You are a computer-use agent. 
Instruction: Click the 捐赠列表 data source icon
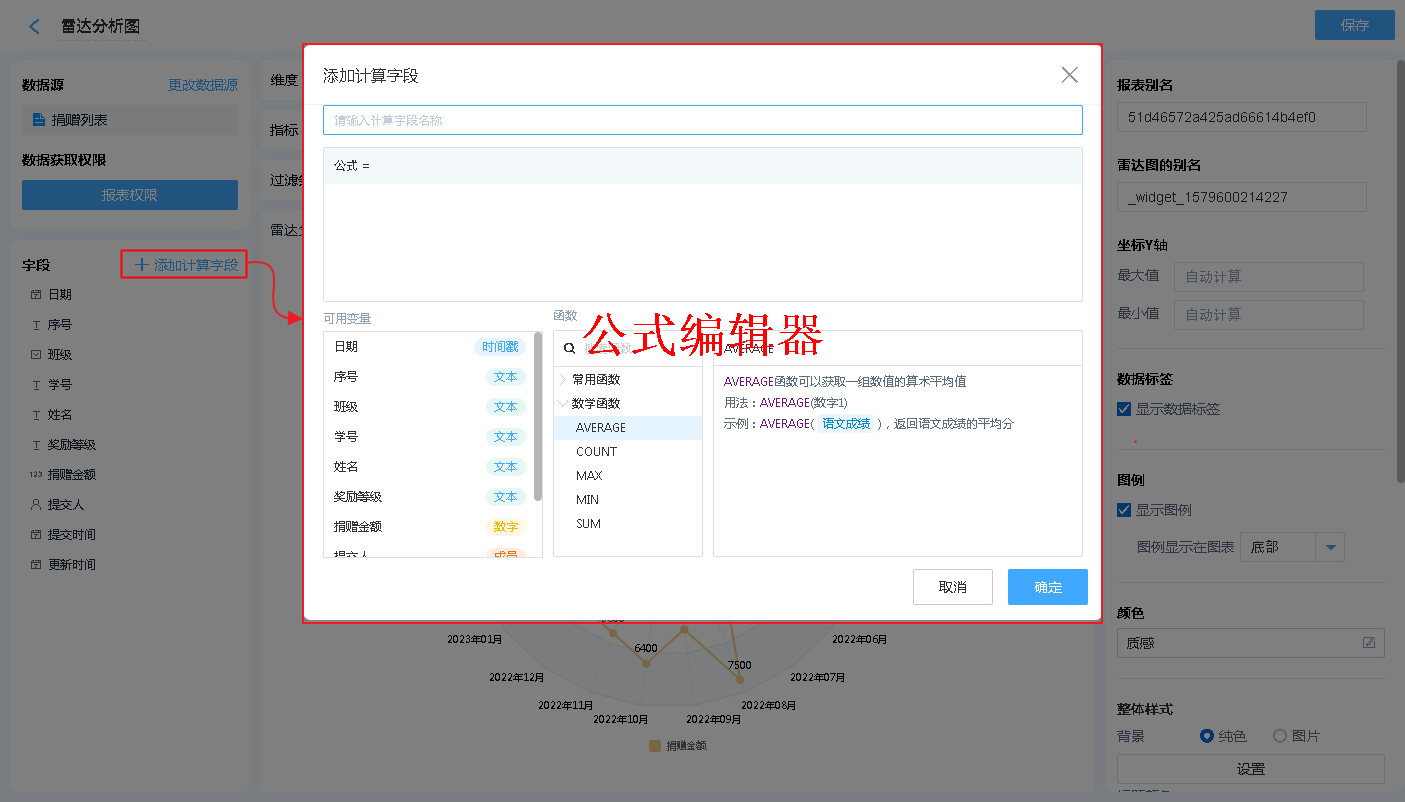tap(39, 120)
